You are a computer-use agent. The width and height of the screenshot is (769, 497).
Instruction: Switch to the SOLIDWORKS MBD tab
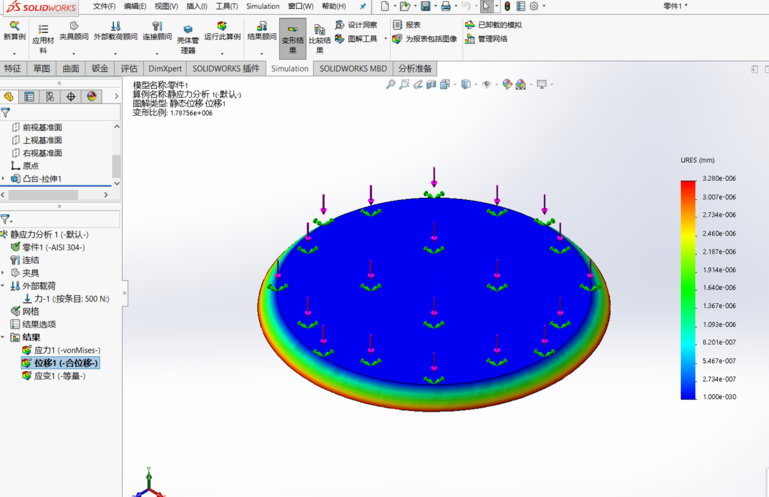354,68
